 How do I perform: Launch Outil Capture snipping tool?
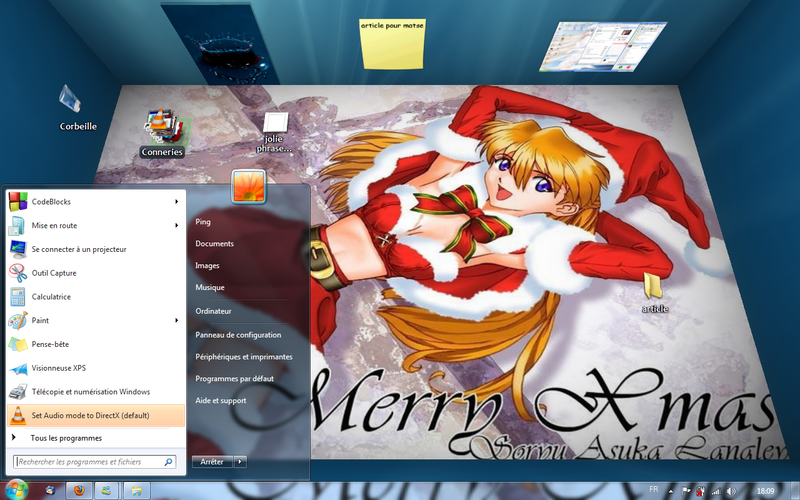click(x=95, y=273)
